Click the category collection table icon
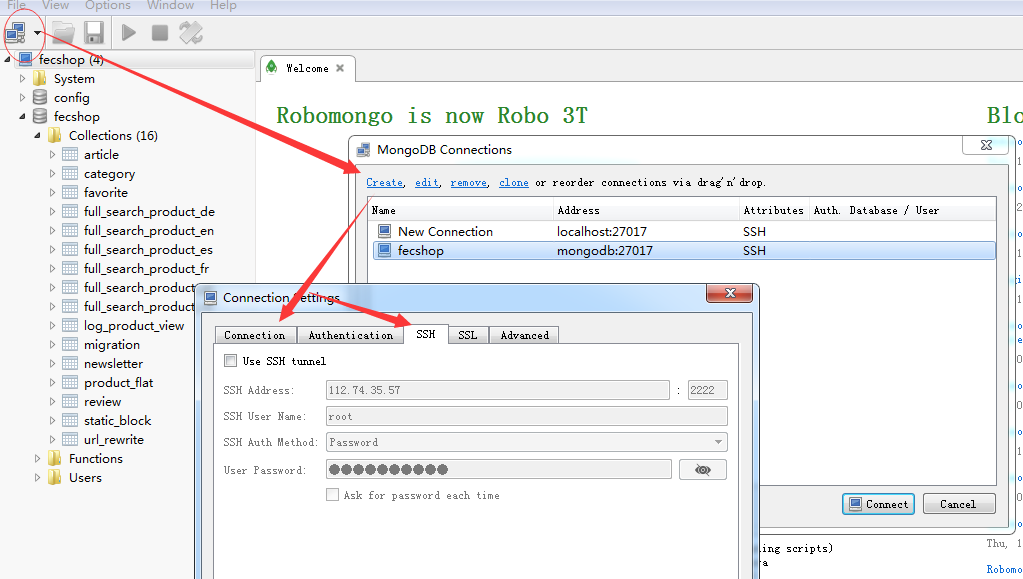Screen dimensions: 1023x579 [70, 174]
